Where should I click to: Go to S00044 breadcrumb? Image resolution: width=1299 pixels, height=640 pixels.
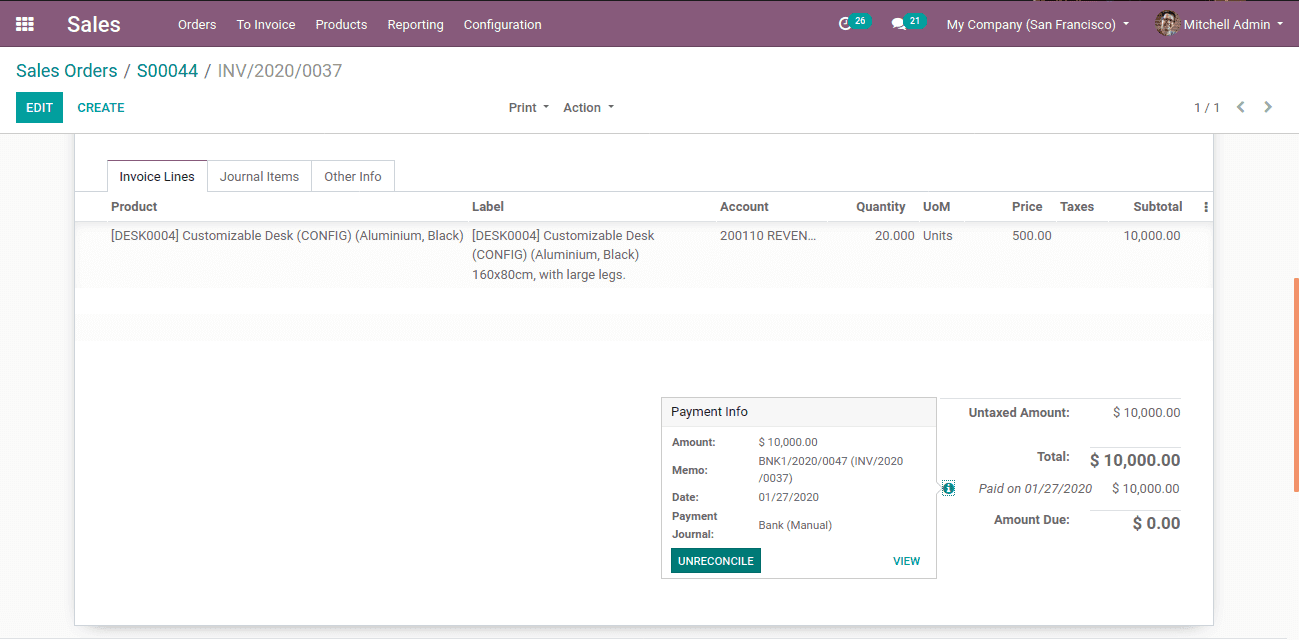[x=167, y=71]
